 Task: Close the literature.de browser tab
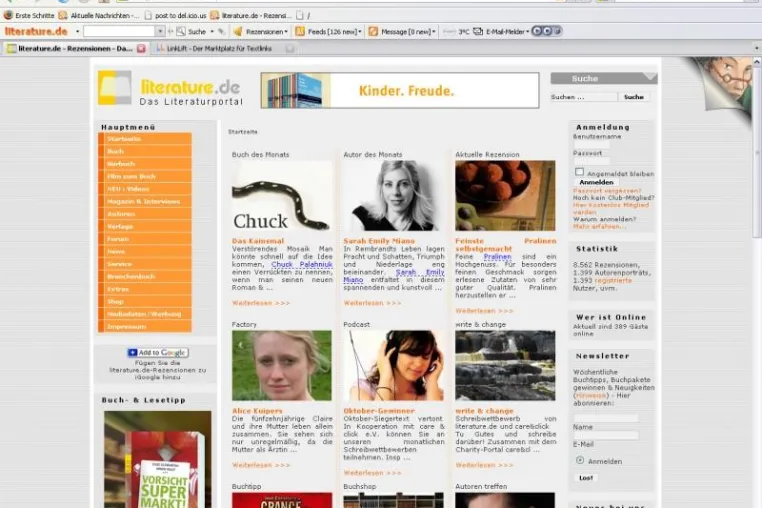pyautogui.click(x=141, y=49)
